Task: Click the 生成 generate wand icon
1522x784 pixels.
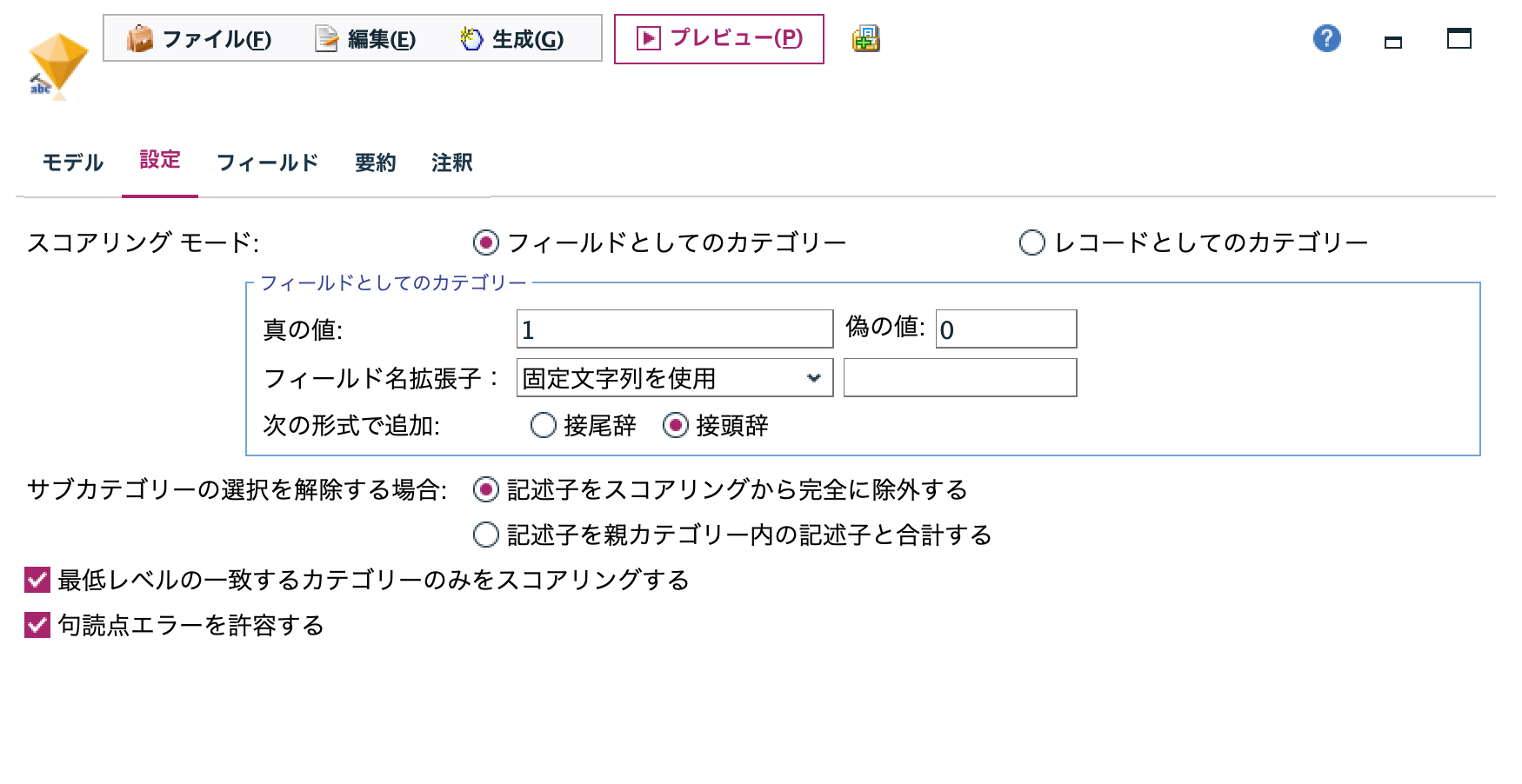Action: (470, 38)
